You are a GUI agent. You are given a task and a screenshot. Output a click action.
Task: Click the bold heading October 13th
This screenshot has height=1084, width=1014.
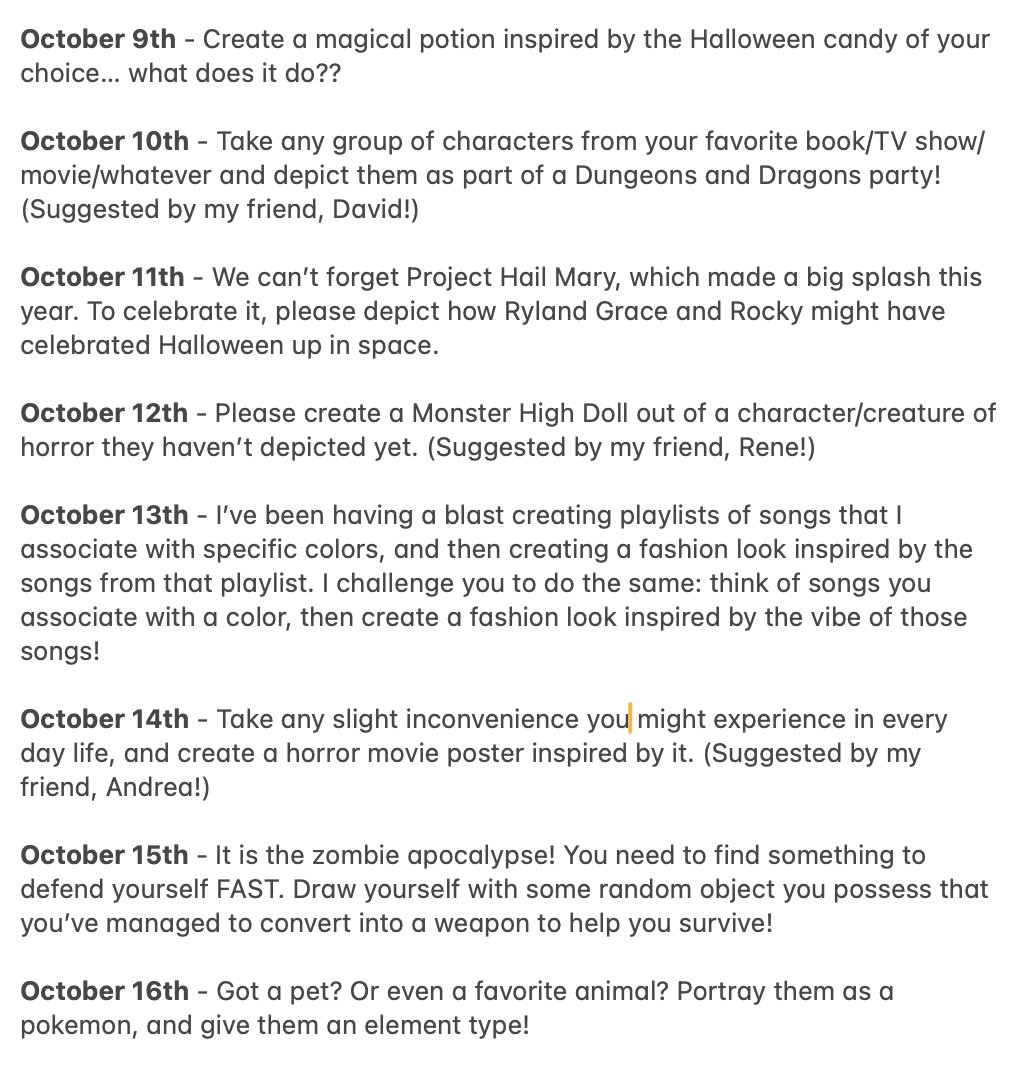point(104,515)
